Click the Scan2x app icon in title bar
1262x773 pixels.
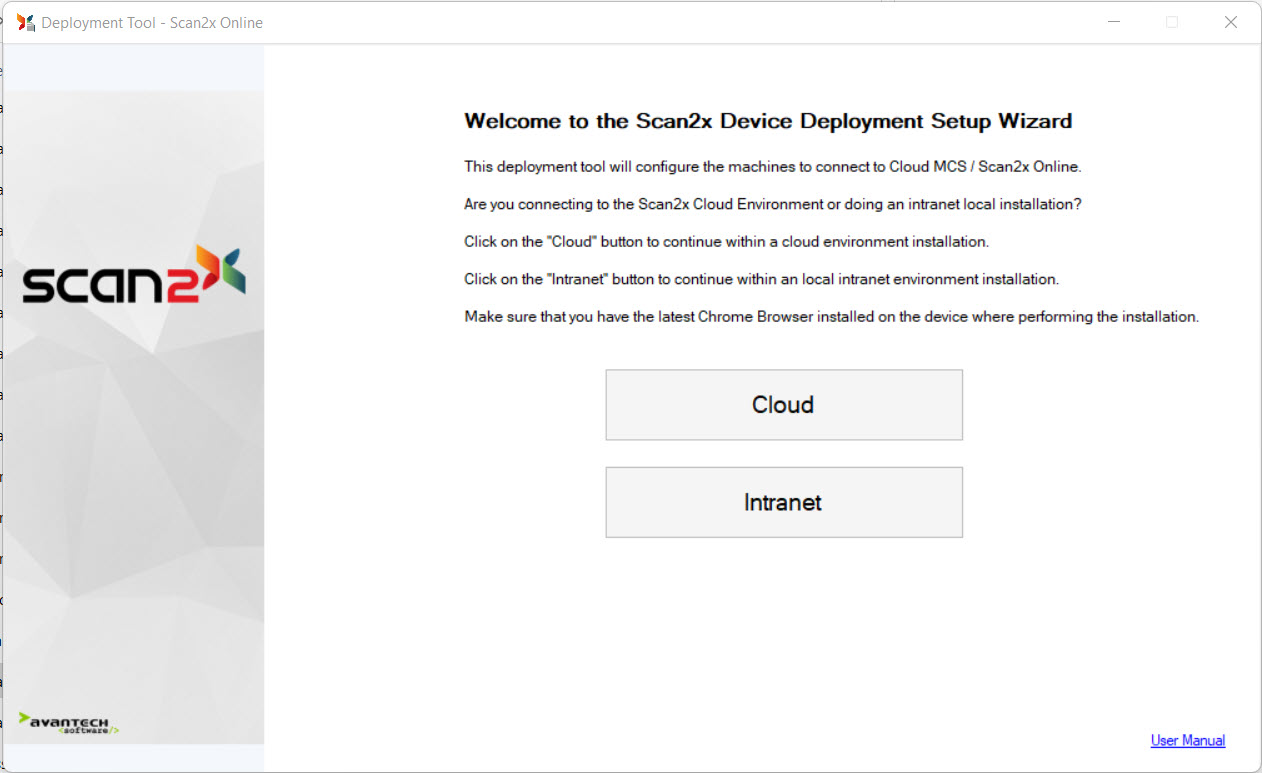pos(26,22)
